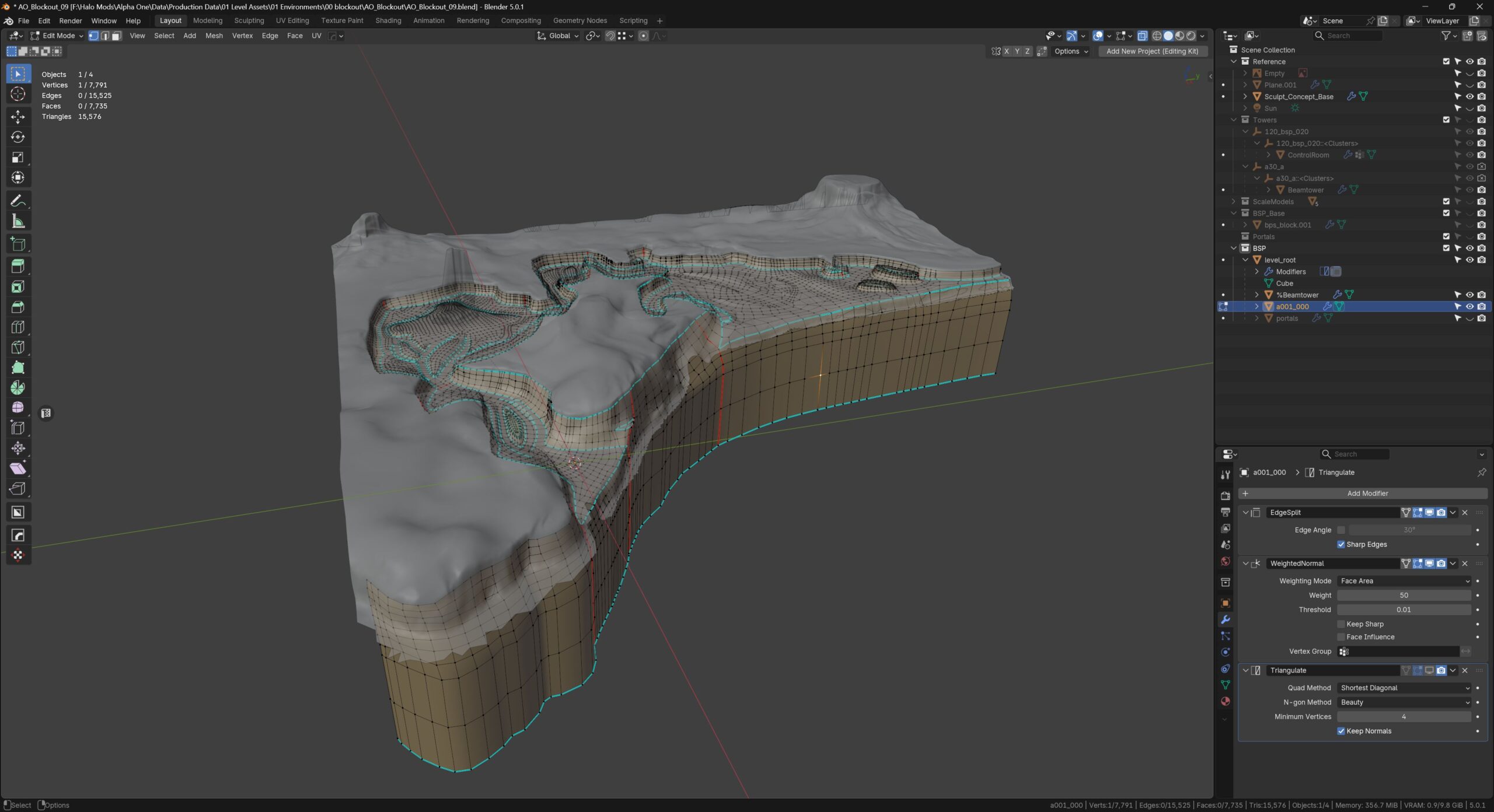This screenshot has width=1494, height=812.
Task: Open the Quad Method dropdown
Action: click(1404, 688)
